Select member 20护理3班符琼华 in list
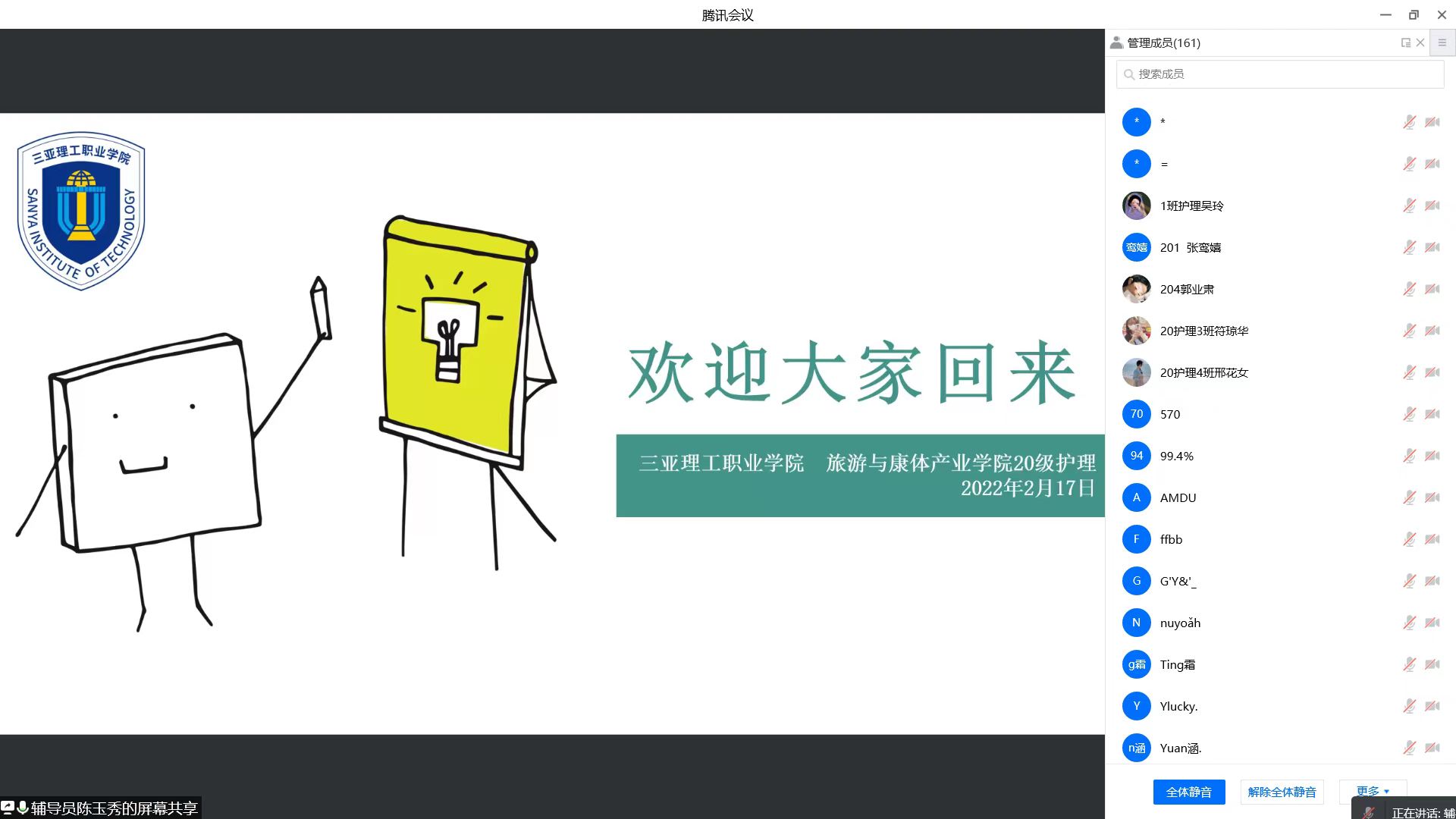Image resolution: width=1456 pixels, height=819 pixels. click(x=1203, y=331)
